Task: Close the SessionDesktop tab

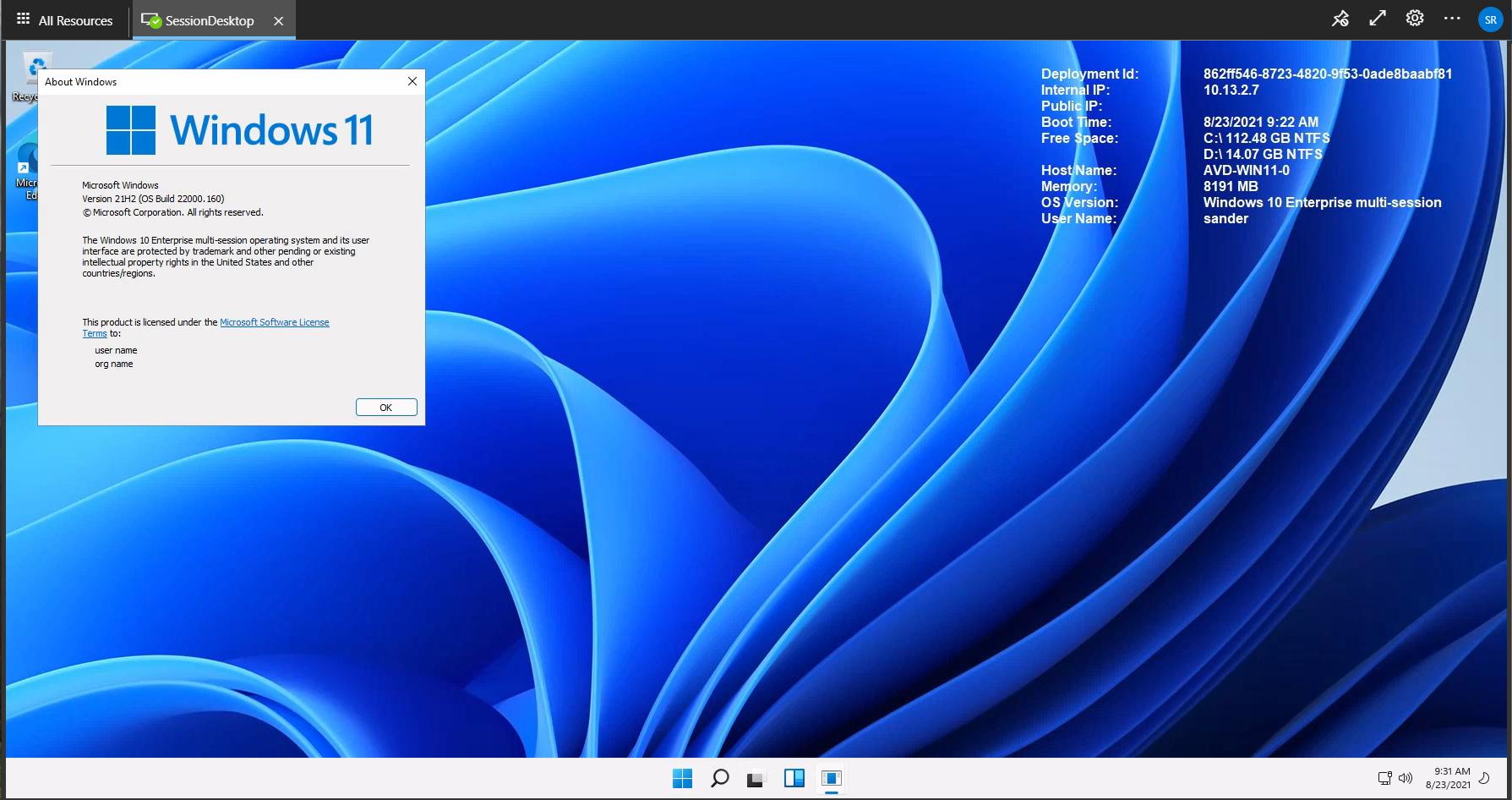Action: (278, 21)
